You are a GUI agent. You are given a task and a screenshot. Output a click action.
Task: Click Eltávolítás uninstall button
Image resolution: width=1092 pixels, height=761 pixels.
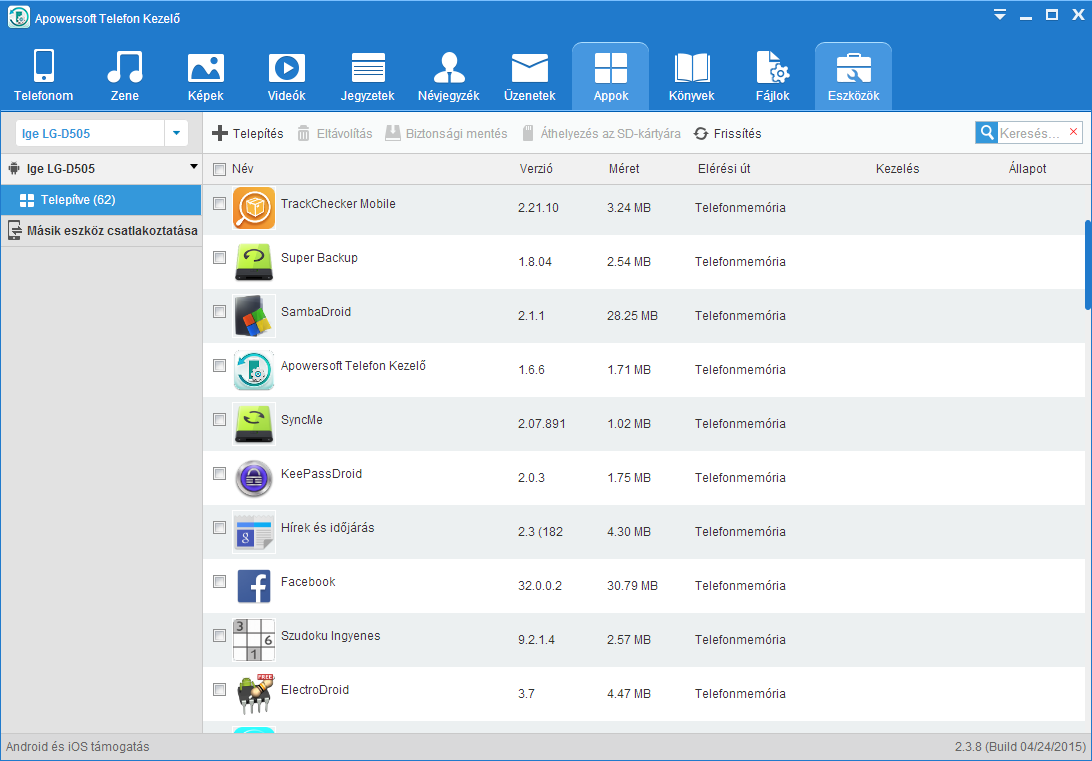point(335,134)
